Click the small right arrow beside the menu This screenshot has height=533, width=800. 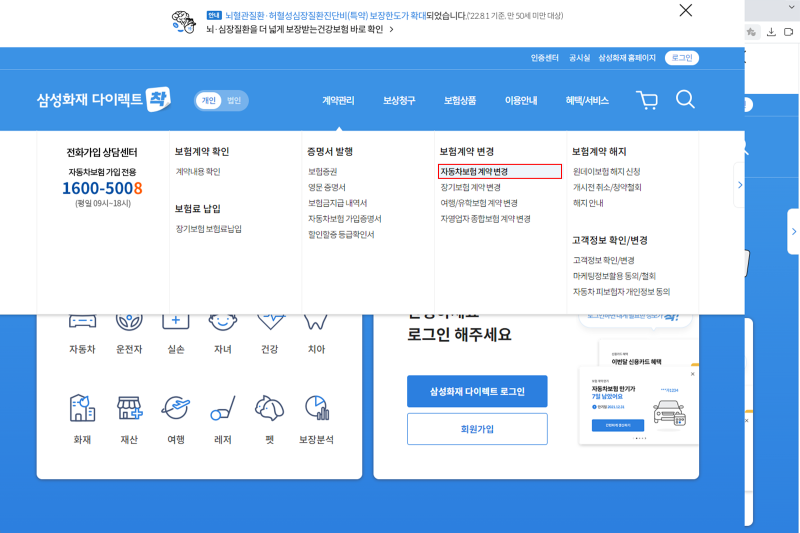(740, 185)
